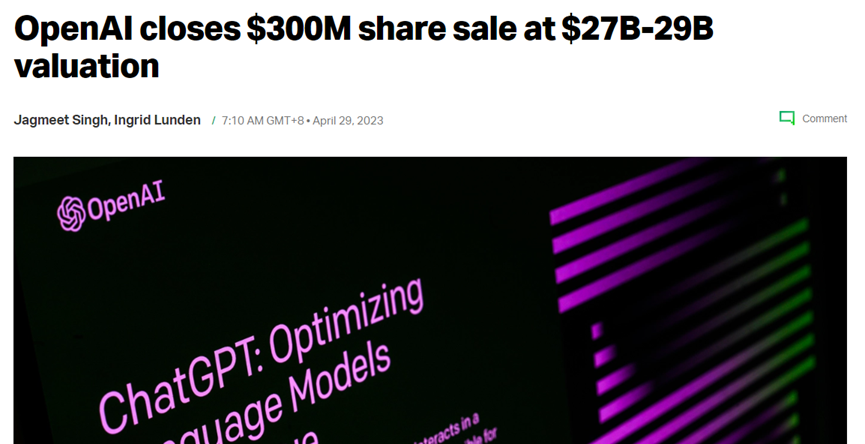Click the 7:10 AM GMT+8 timestamp
Viewport: 865px width, 444px height.
point(263,121)
